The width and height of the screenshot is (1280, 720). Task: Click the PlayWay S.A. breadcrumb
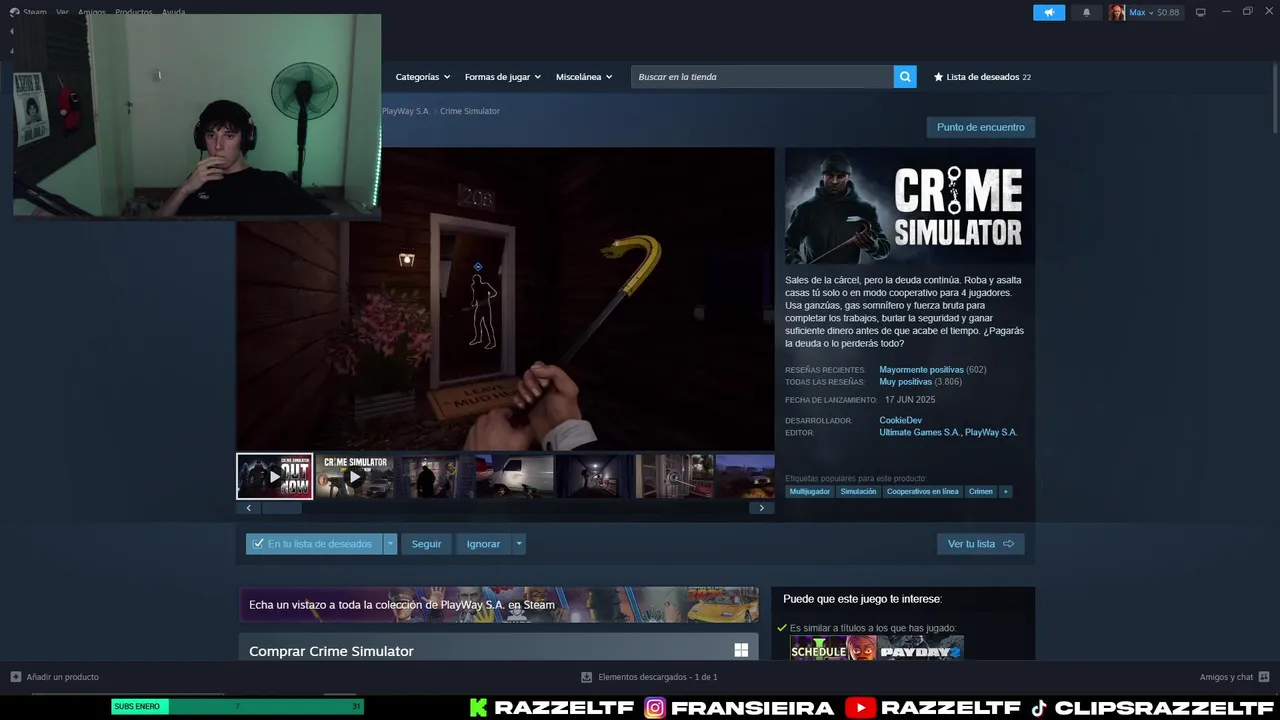406,111
